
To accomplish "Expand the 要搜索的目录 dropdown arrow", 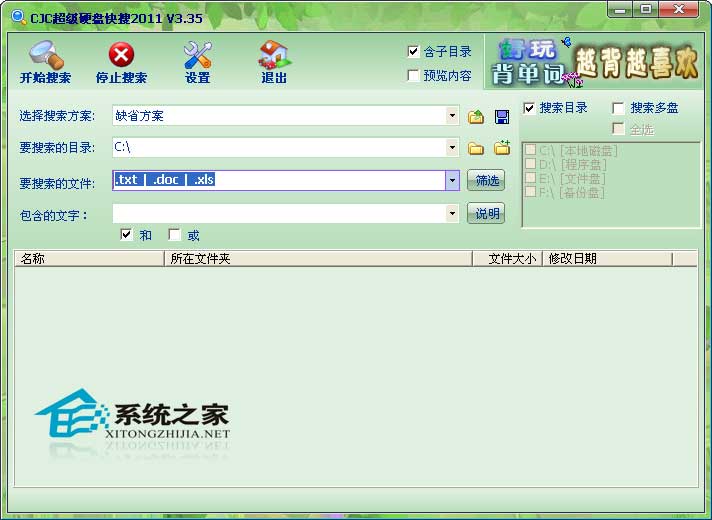I will (x=452, y=147).
